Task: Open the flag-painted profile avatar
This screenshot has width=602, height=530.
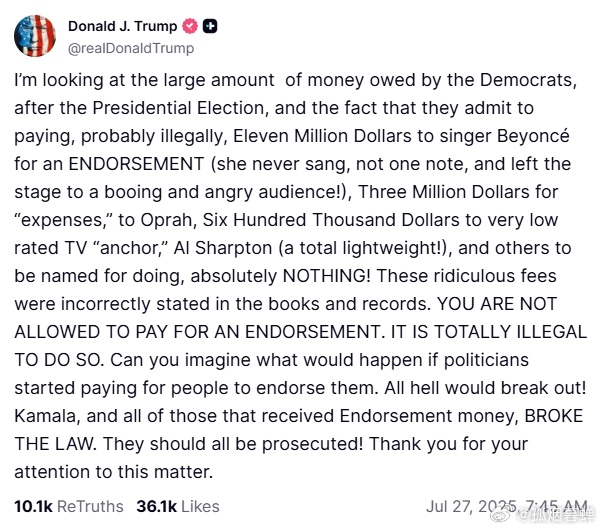Action: point(35,36)
